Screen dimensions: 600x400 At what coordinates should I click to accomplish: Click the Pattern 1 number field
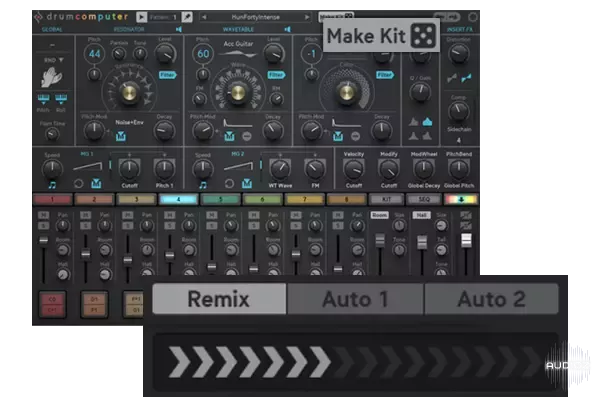coord(163,17)
